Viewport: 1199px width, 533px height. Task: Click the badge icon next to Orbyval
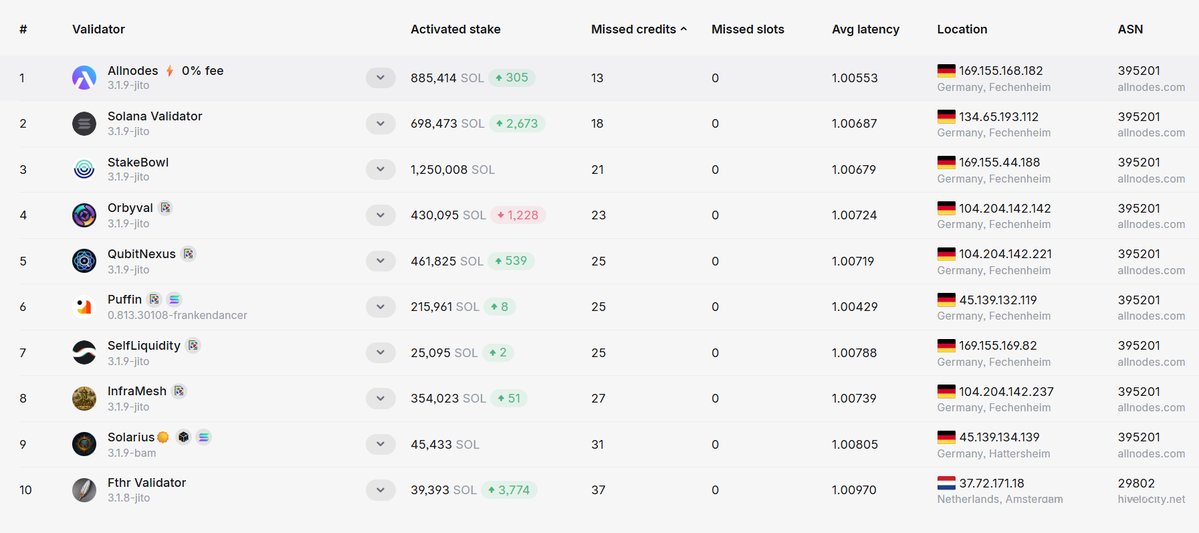click(165, 208)
